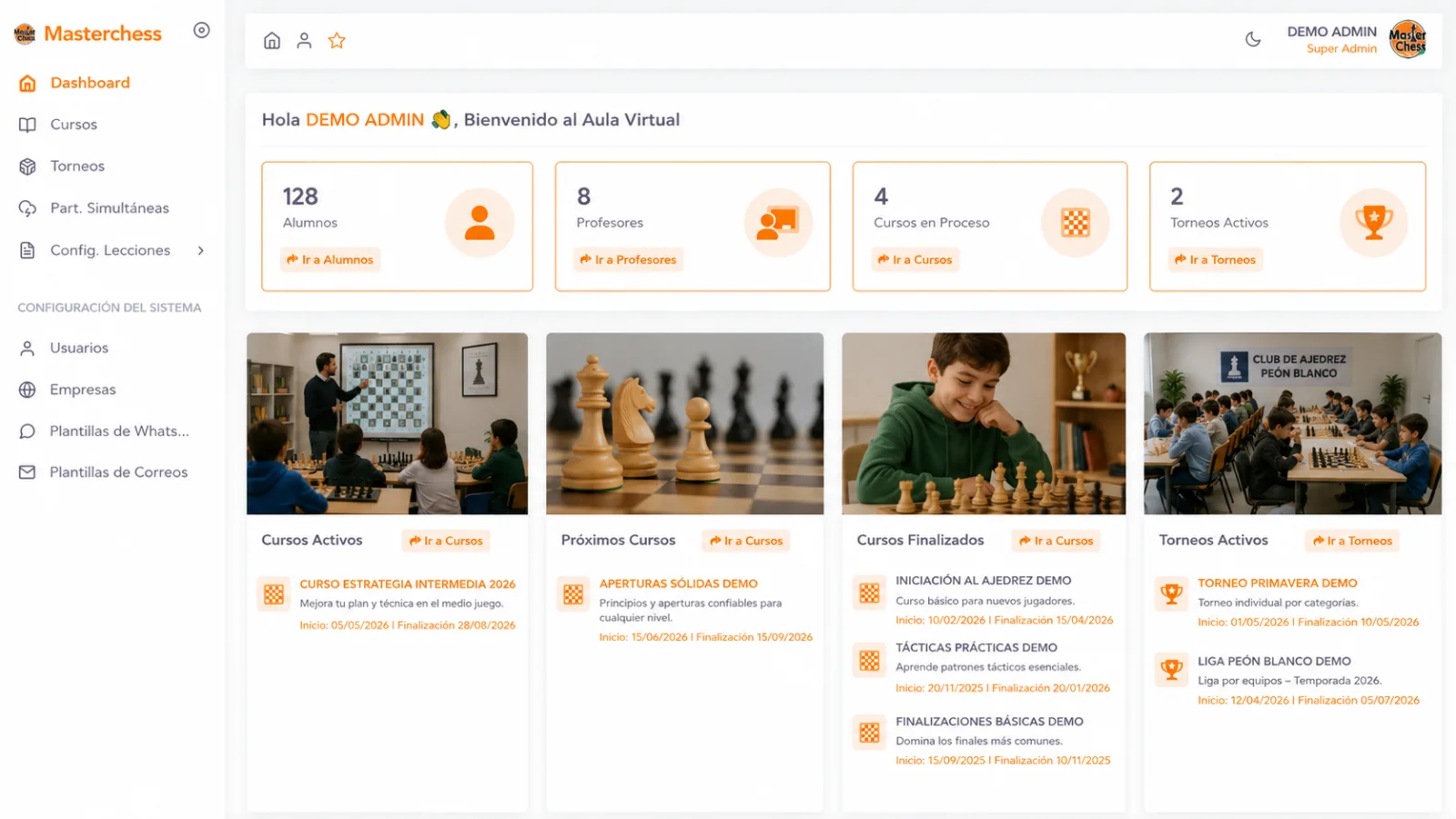Viewport: 1456px width, 819px height.
Task: Open INICIACIÓN AL AJEDREZ DEMO course
Action: [x=983, y=580]
